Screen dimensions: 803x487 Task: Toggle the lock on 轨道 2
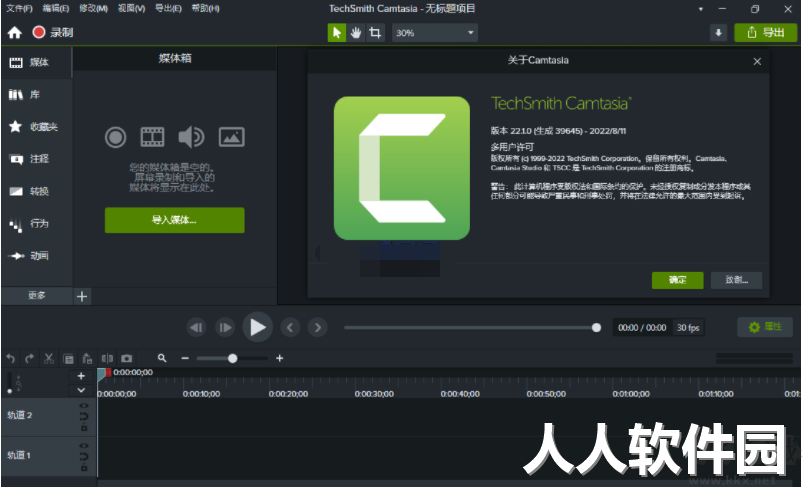84,428
